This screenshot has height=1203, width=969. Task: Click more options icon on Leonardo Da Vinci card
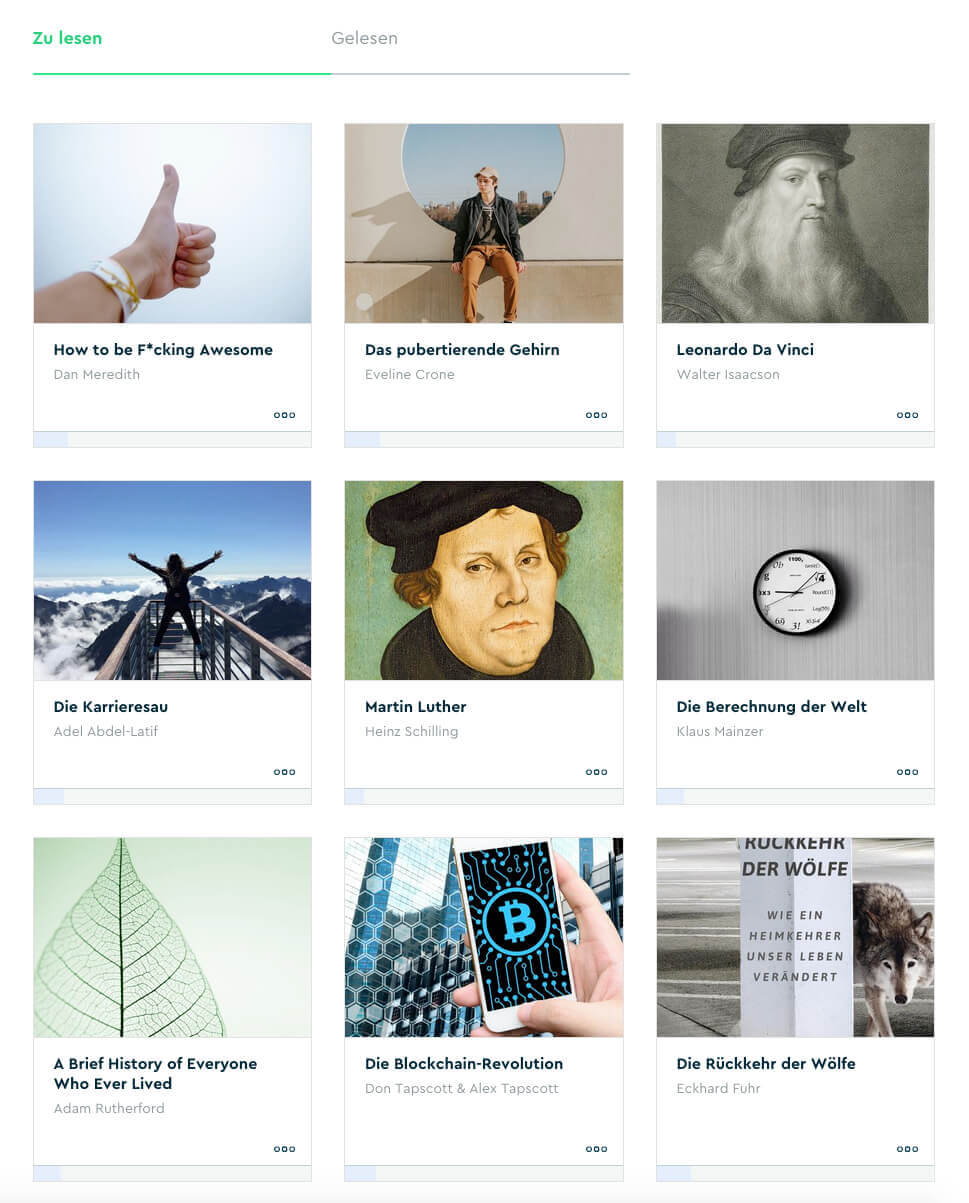pos(908,415)
